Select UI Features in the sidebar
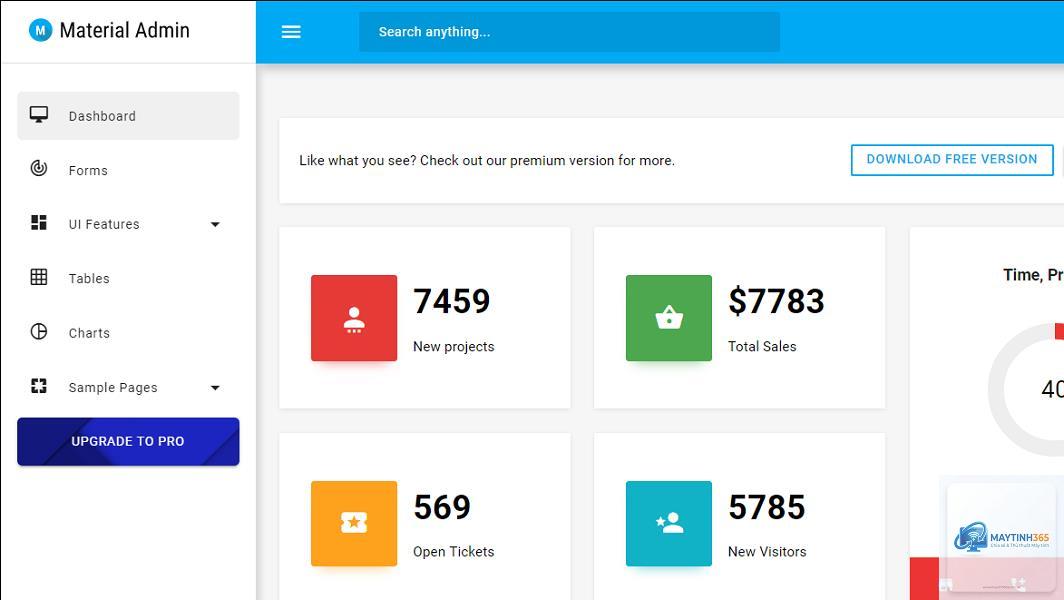The height and width of the screenshot is (600, 1064). pos(128,225)
